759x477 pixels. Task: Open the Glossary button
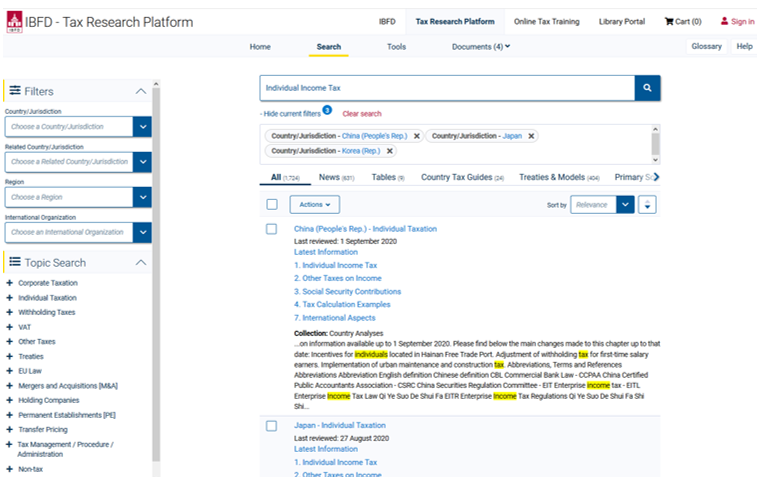coord(706,46)
